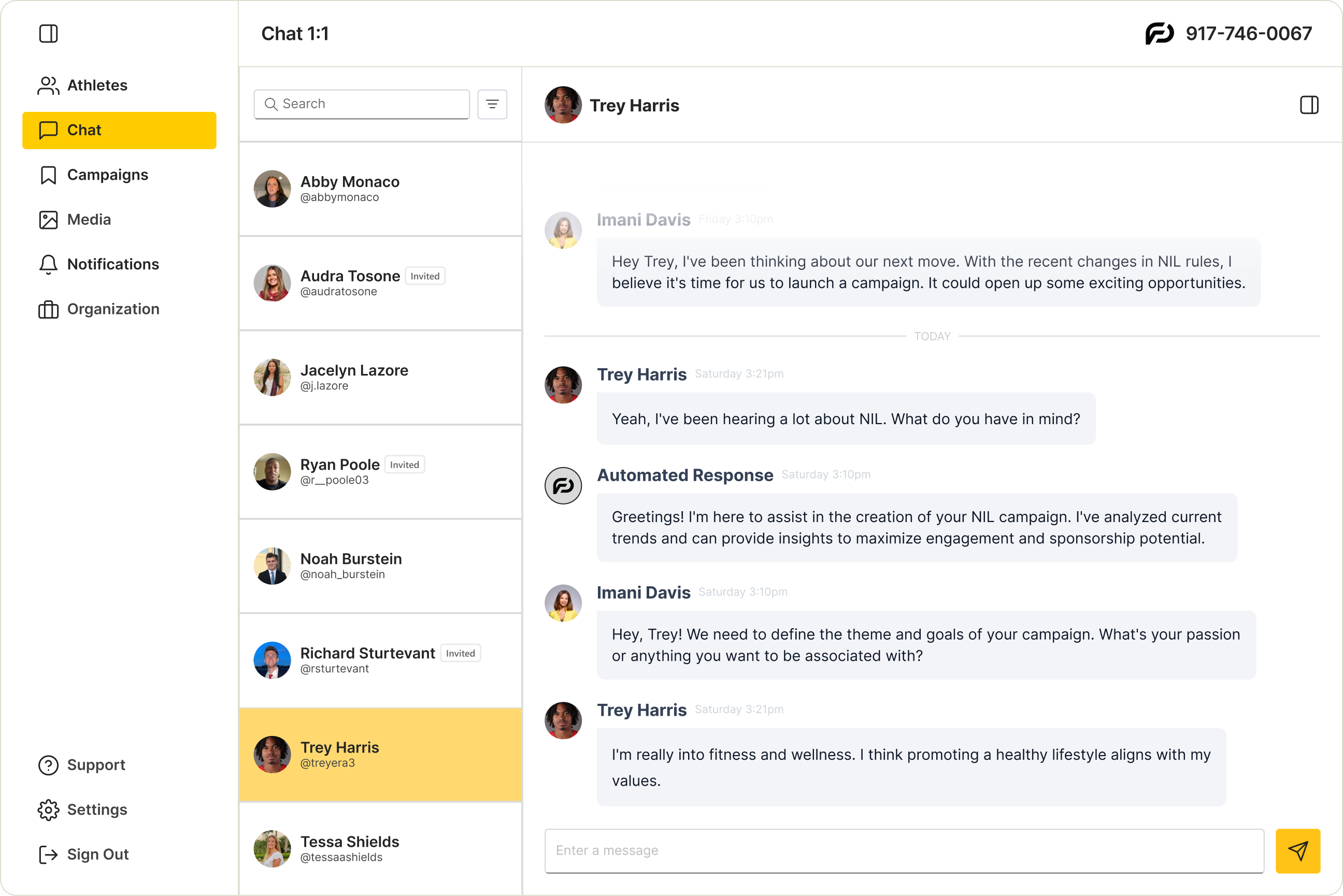The height and width of the screenshot is (896, 1343).
Task: Open Abby Monaco conversation
Action: pyautogui.click(x=381, y=189)
